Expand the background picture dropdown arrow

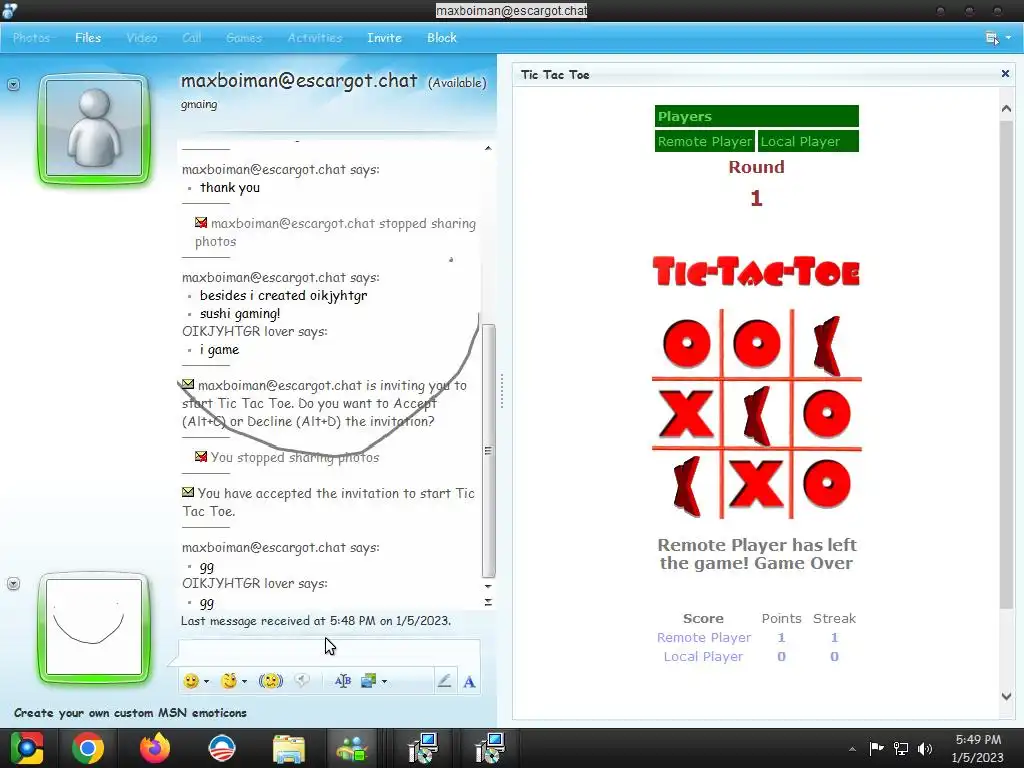384,681
